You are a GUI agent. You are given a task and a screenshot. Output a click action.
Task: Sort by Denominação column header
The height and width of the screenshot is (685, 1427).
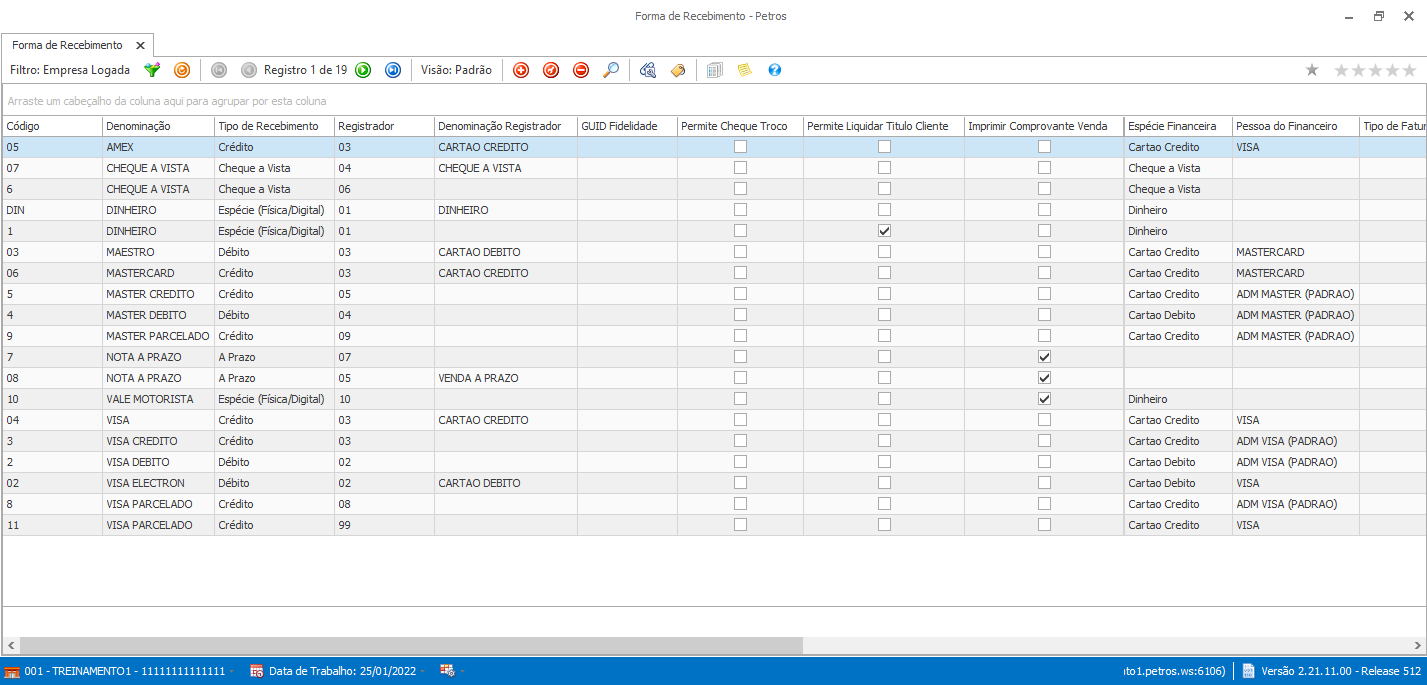158,126
